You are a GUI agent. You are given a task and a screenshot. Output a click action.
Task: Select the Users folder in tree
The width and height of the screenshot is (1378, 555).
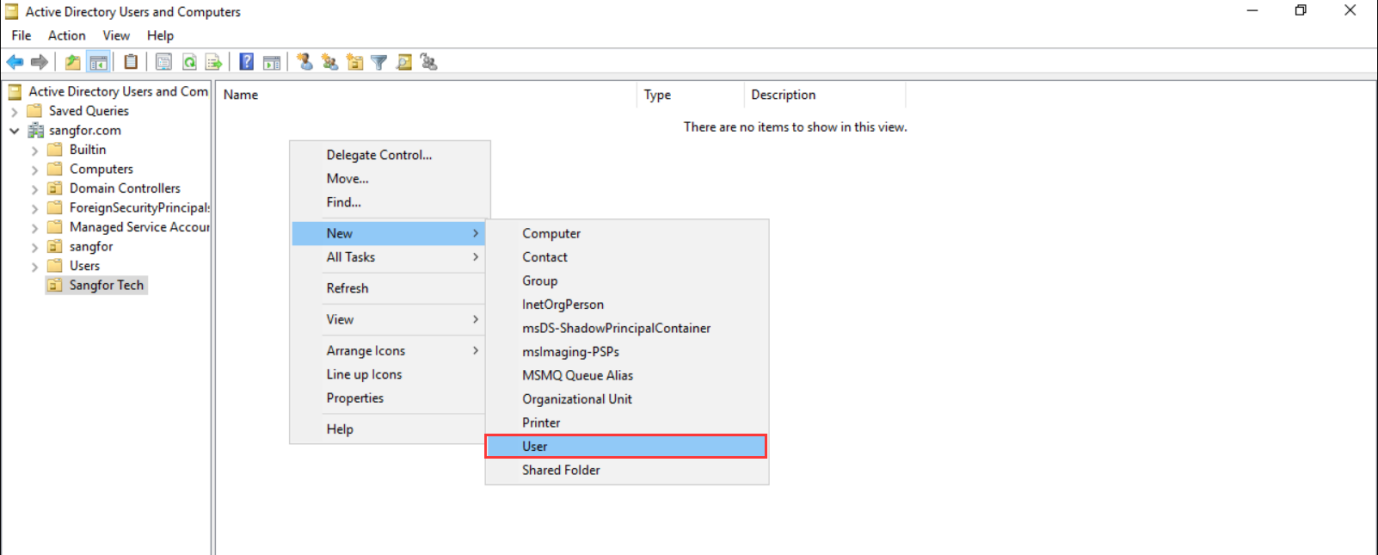tap(84, 266)
